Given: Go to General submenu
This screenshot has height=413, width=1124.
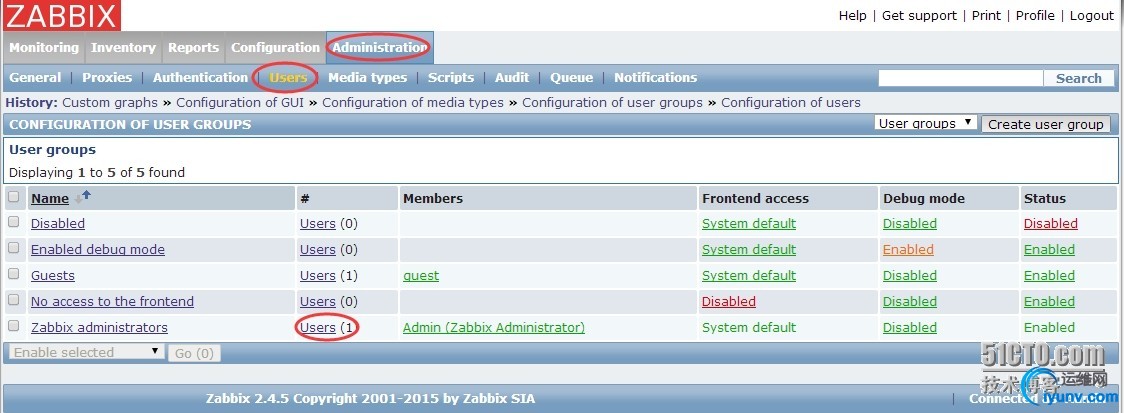Looking at the screenshot, I should coord(35,77).
